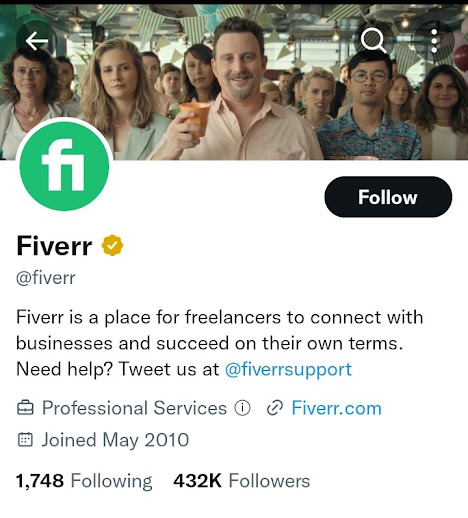Tap the Professional Services category label

click(x=134, y=408)
